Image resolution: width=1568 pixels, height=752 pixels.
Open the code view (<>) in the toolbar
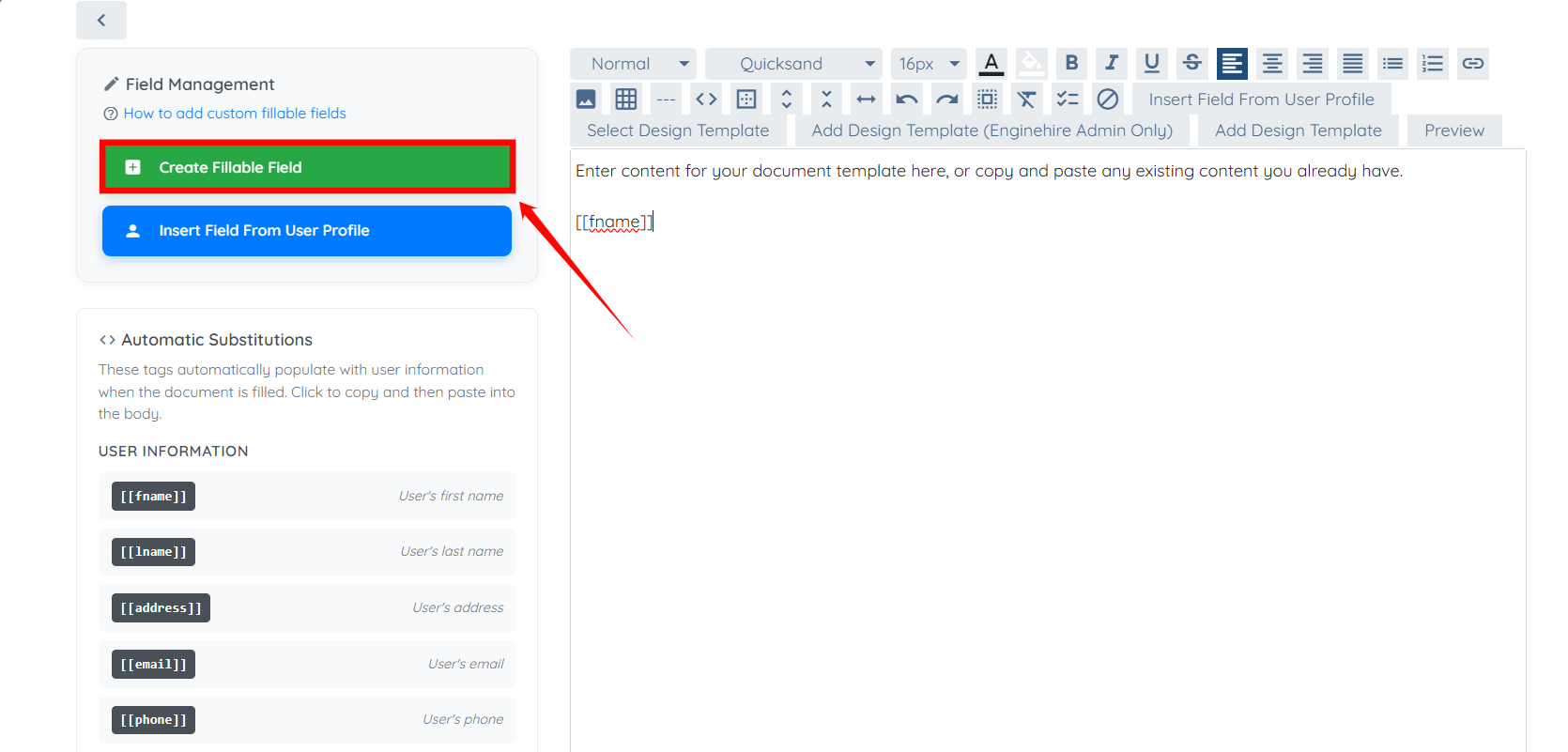706,99
